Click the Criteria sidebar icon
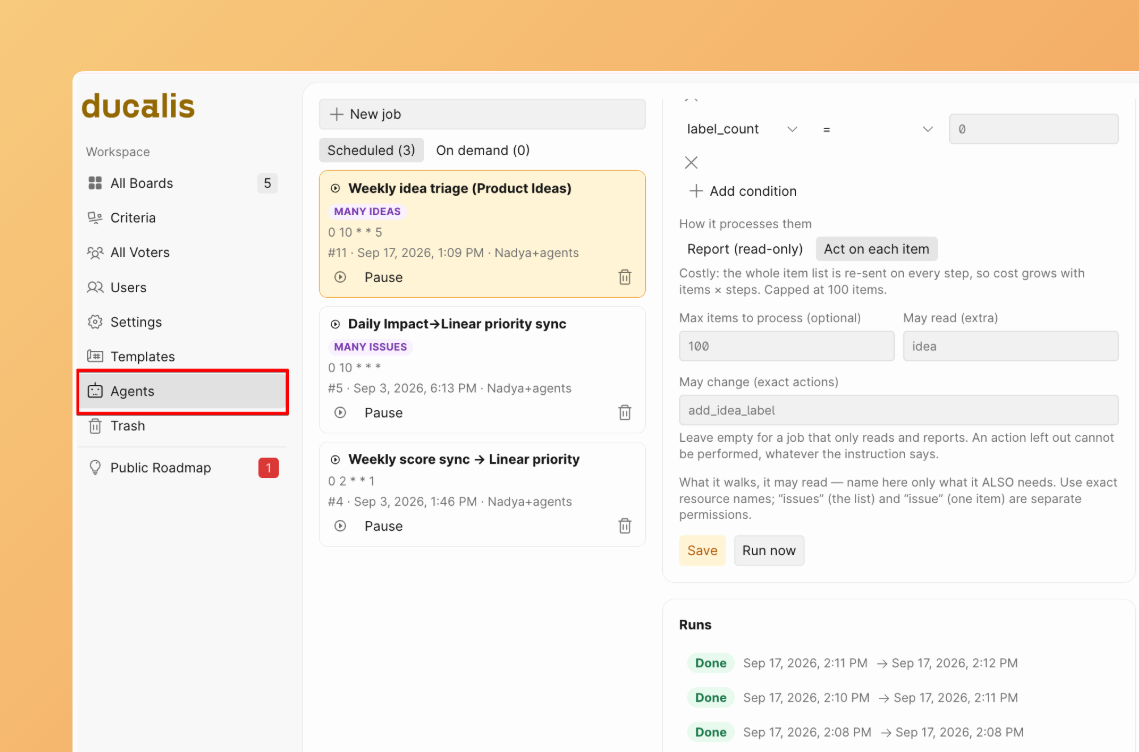The height and width of the screenshot is (752, 1139). 95,218
